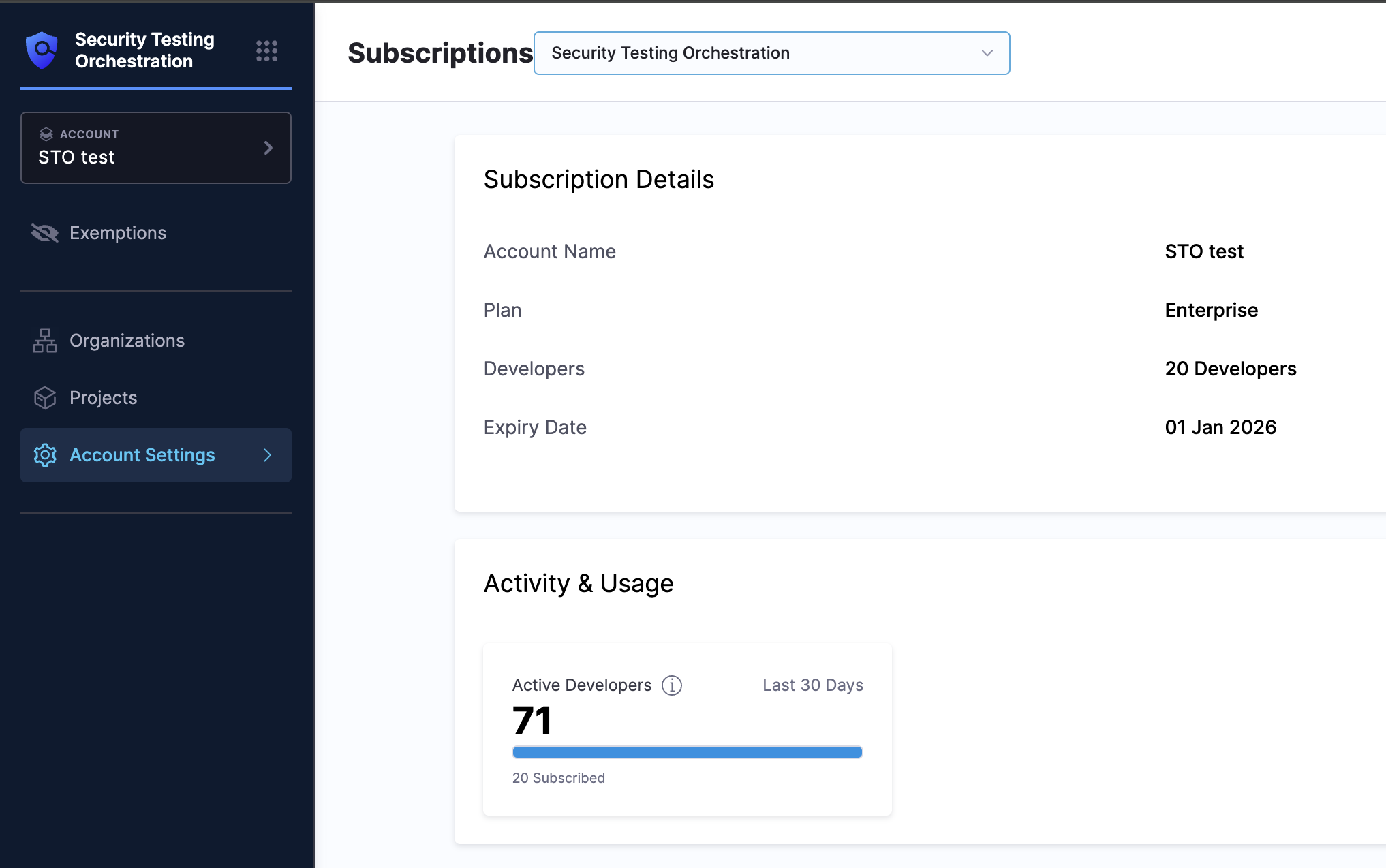Open the Organizations menu item
This screenshot has width=1386, height=868.
127,341
